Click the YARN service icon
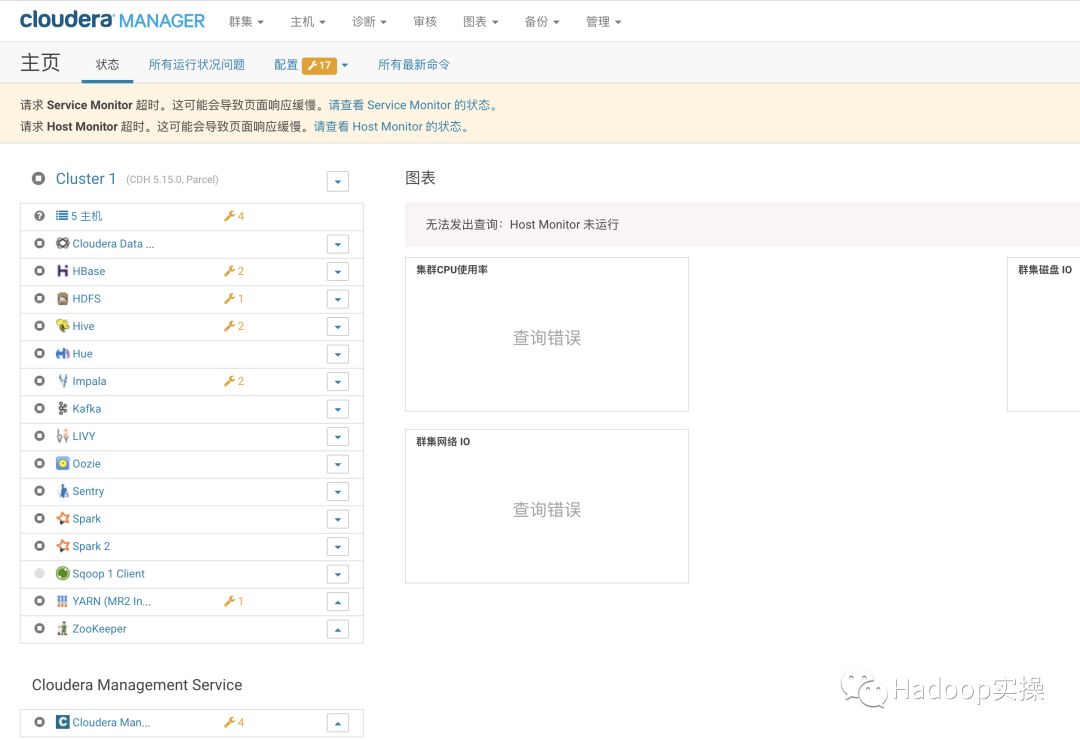Image resolution: width=1080 pixels, height=740 pixels. point(63,601)
